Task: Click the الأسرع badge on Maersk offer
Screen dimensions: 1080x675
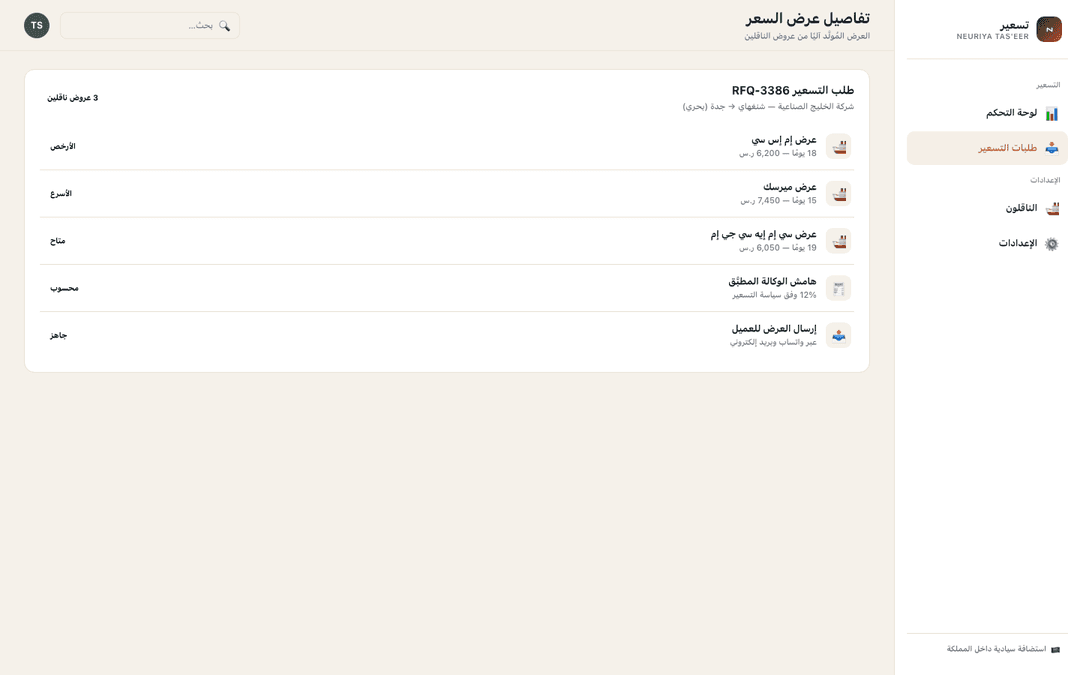Action: pyautogui.click(x=61, y=194)
